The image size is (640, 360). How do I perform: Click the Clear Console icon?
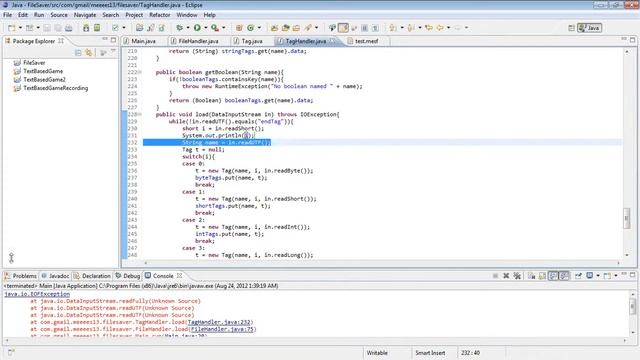(x=531, y=276)
